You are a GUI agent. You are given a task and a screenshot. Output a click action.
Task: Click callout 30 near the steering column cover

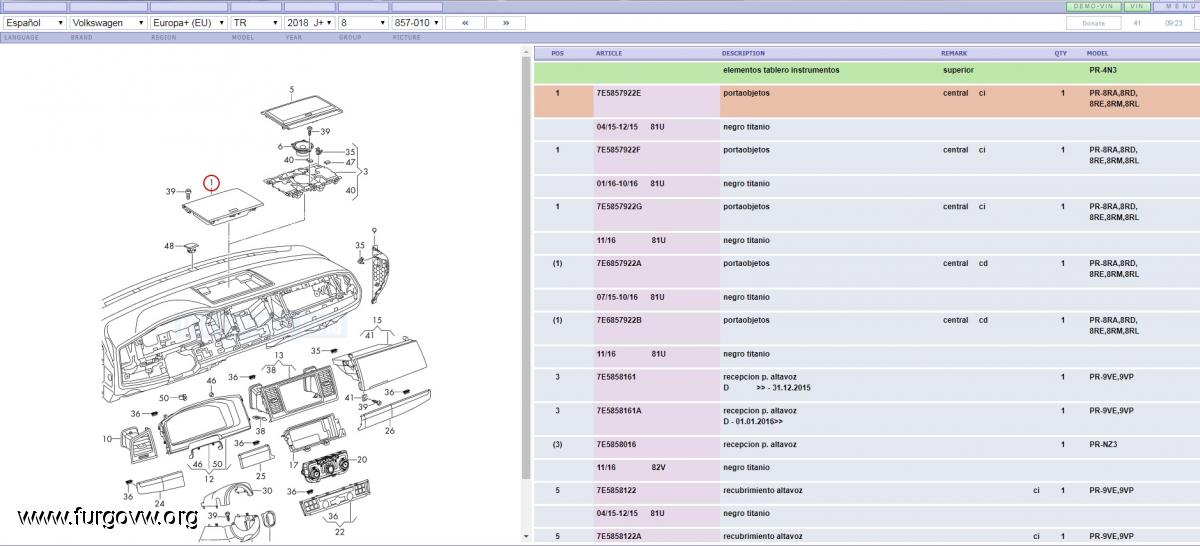[x=266, y=491]
